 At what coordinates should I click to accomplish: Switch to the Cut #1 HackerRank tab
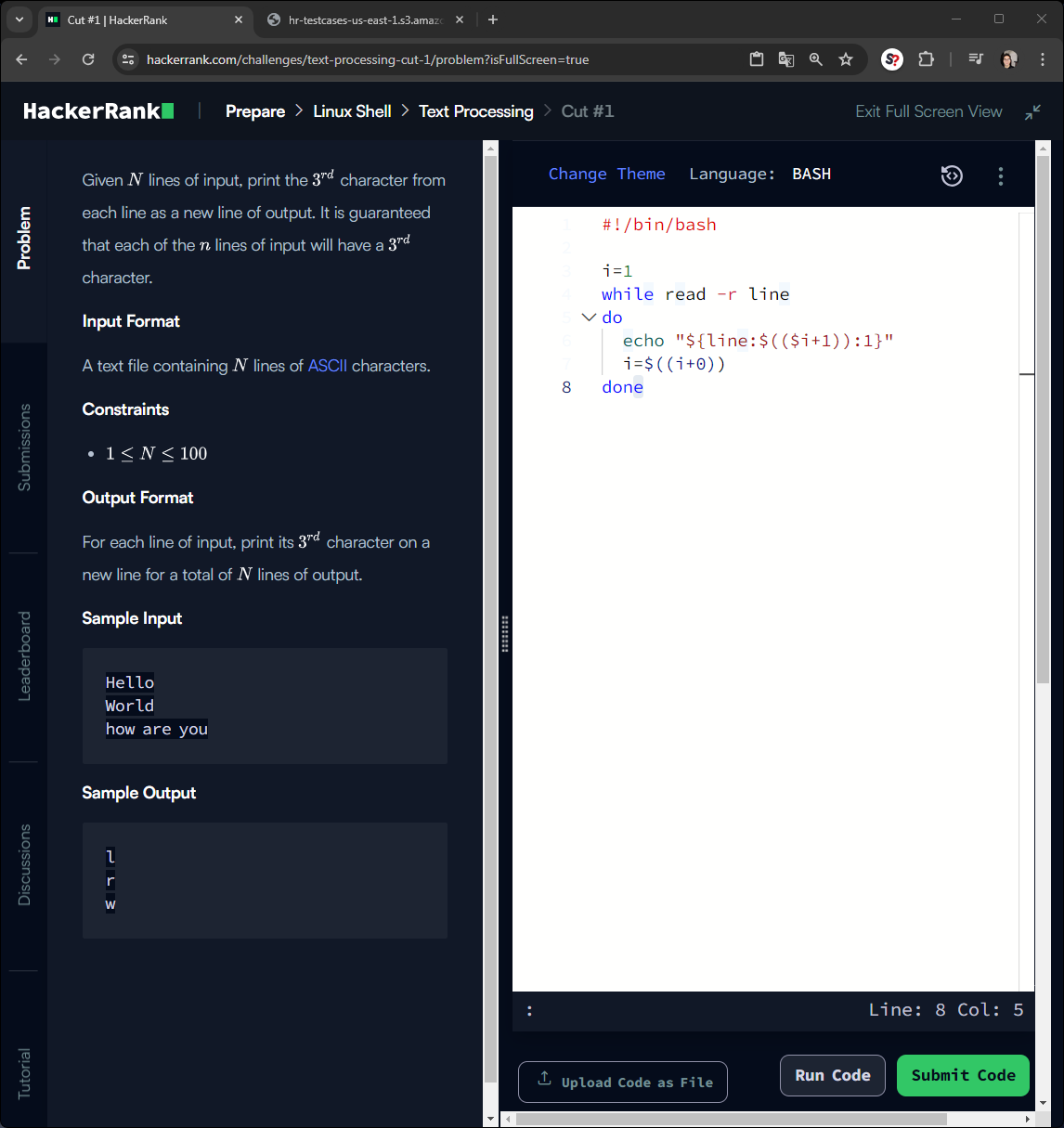(x=146, y=19)
